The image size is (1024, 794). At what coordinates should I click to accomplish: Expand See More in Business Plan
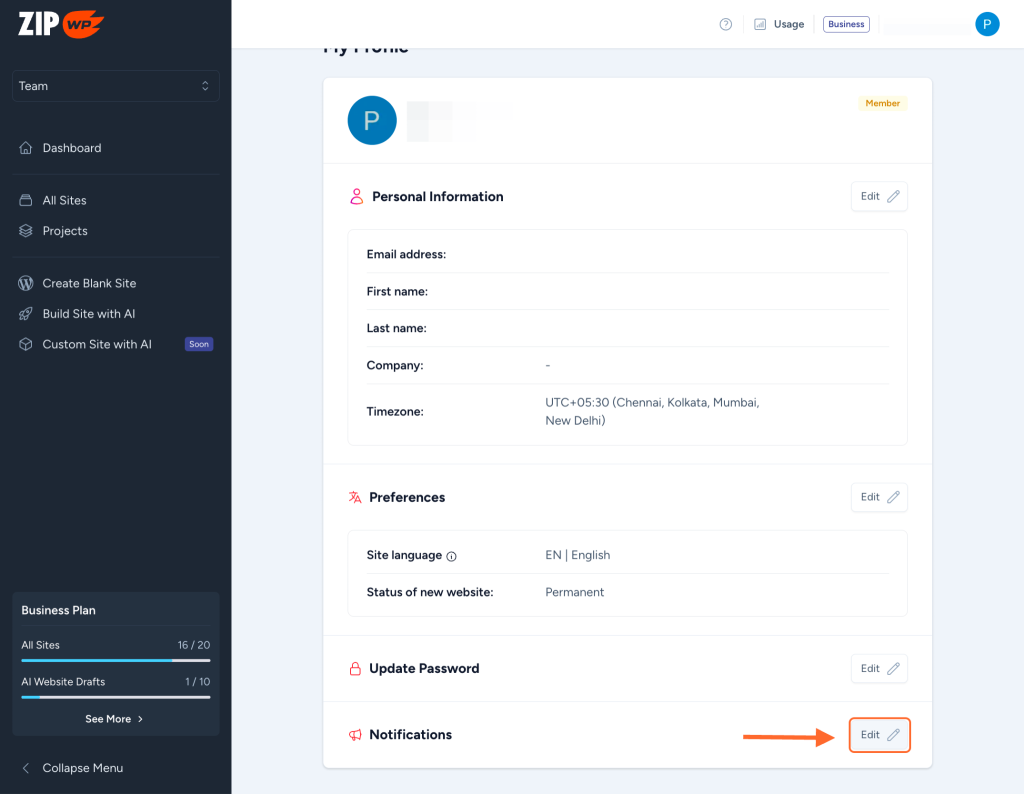pyautogui.click(x=115, y=719)
